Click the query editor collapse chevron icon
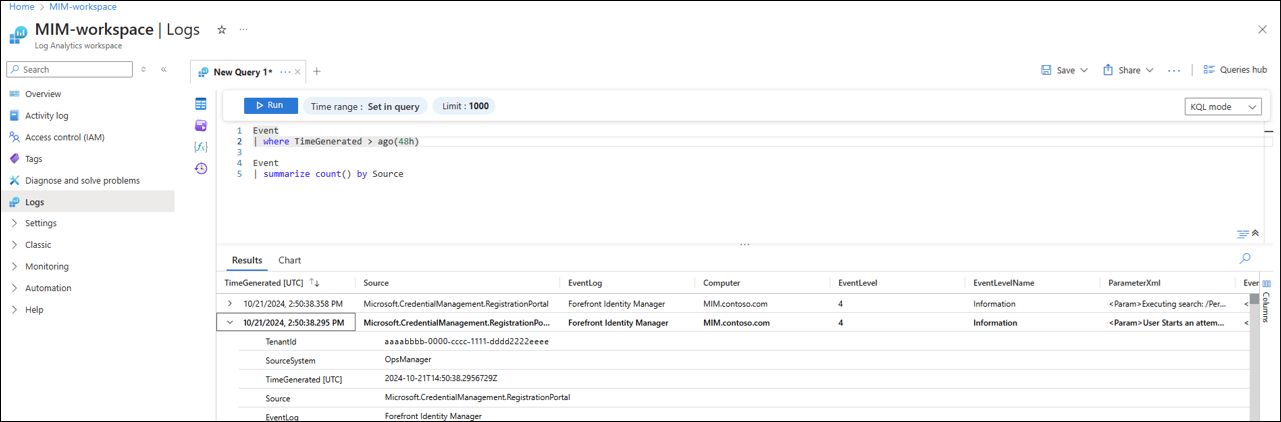Viewport: 1281px width, 422px height. (x=1255, y=233)
